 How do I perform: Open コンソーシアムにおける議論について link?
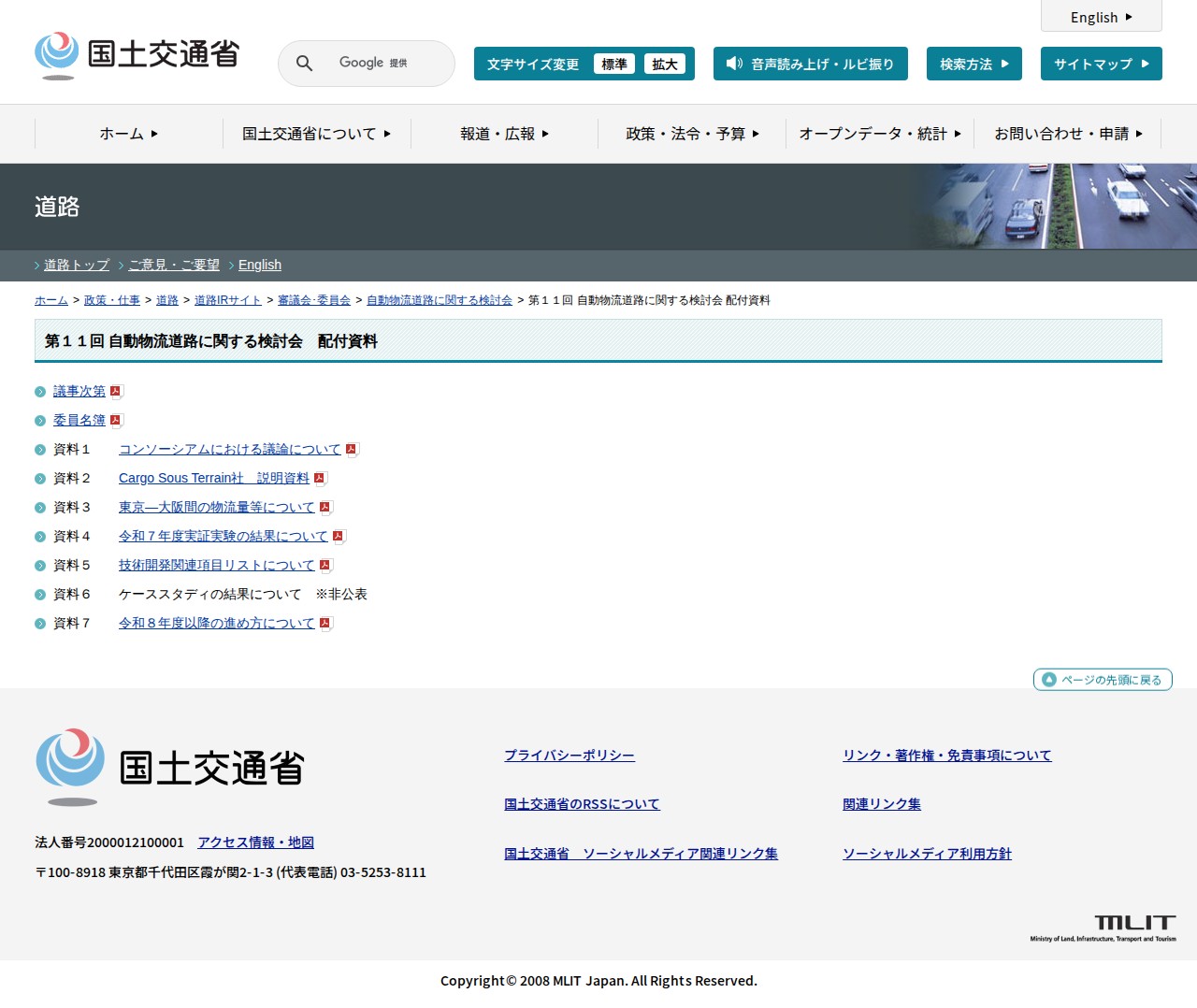coord(230,450)
